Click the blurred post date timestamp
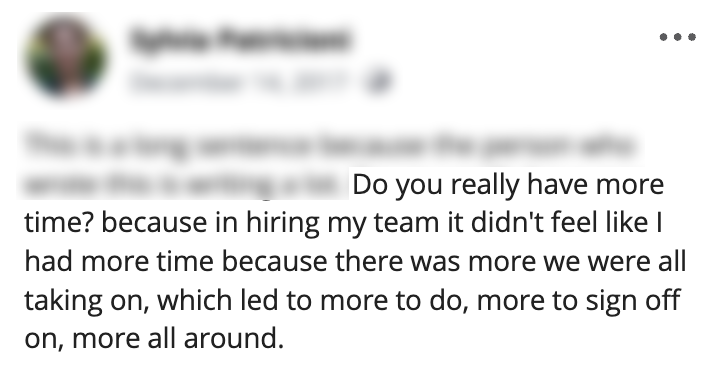720x375 pixels. pyautogui.click(x=239, y=82)
